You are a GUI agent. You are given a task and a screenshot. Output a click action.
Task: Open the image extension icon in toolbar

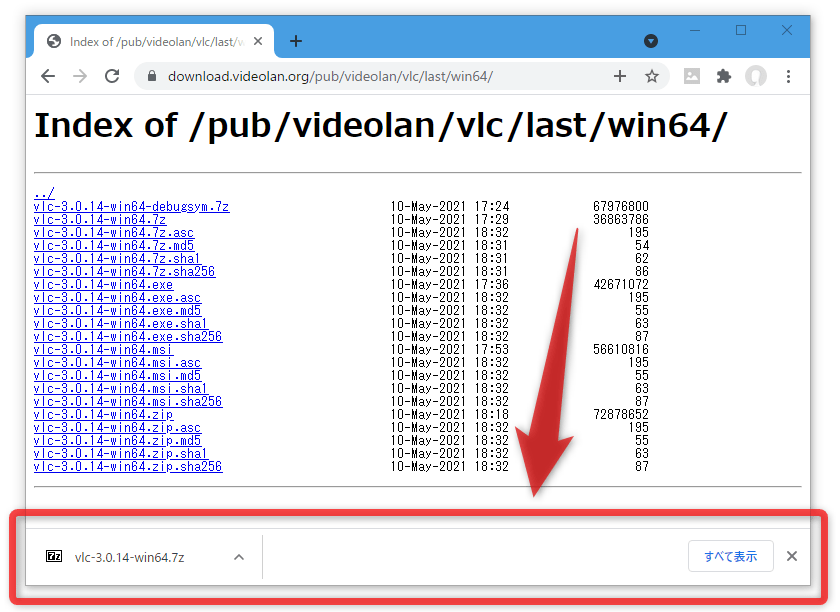[x=692, y=77]
